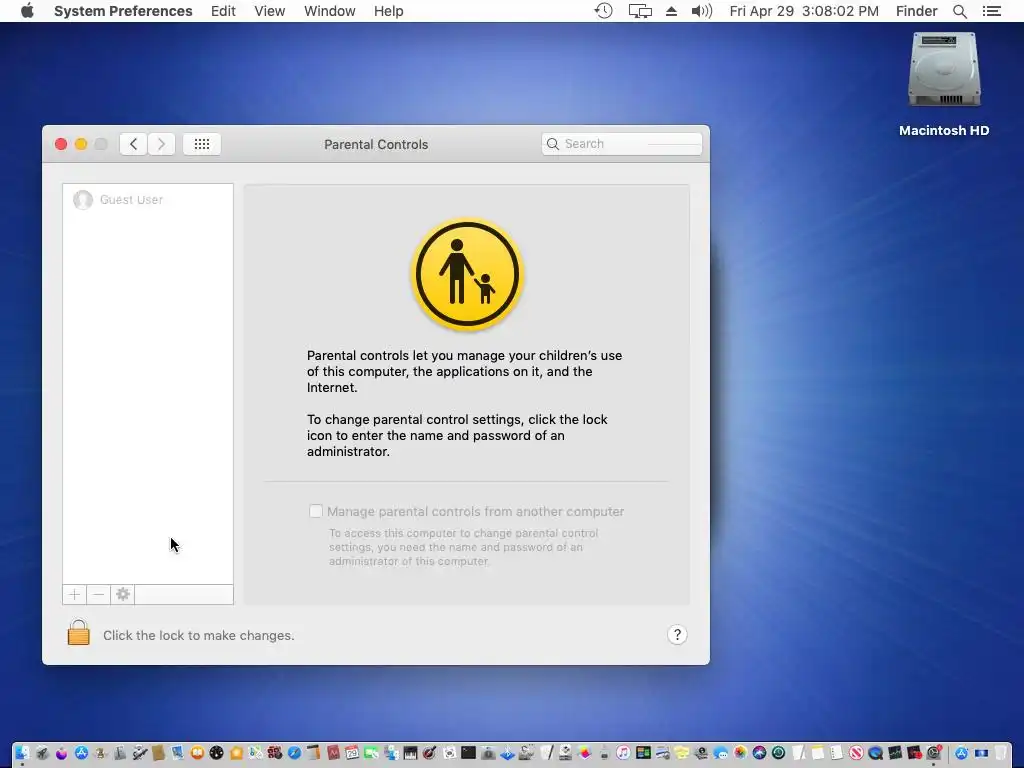Open the Apple menu

pos(27,11)
